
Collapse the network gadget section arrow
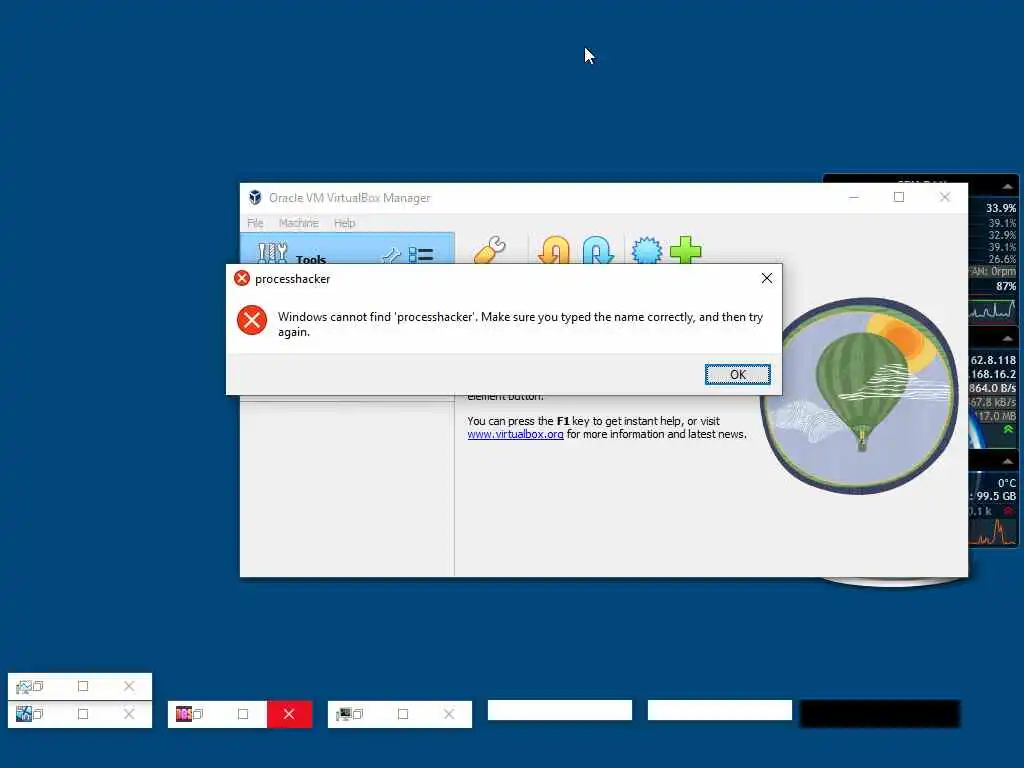point(1007,338)
